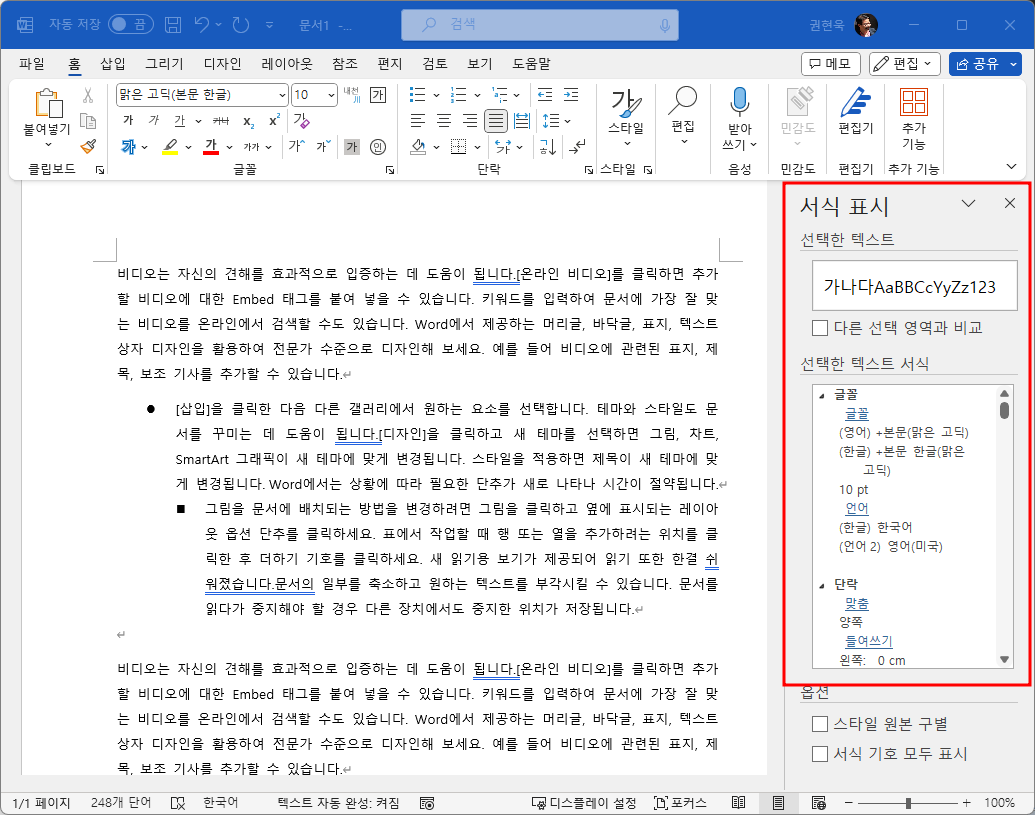
Task: Toggle Italic formatting button
Action: click(x=154, y=120)
